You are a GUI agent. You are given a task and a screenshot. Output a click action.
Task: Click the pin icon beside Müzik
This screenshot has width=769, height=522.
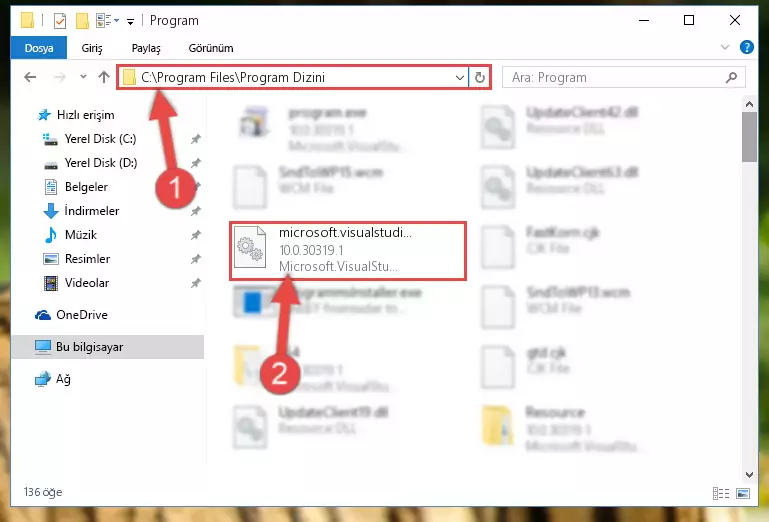tap(196, 235)
